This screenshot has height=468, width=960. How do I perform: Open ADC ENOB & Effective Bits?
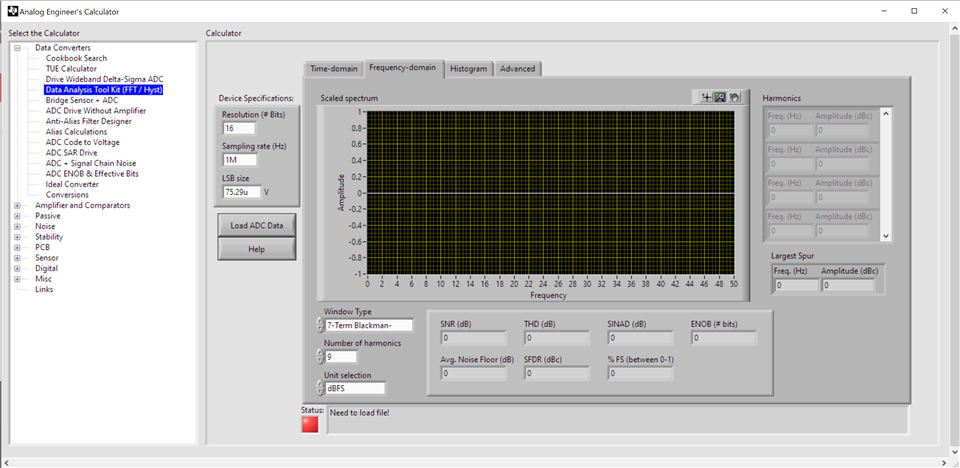(92, 174)
